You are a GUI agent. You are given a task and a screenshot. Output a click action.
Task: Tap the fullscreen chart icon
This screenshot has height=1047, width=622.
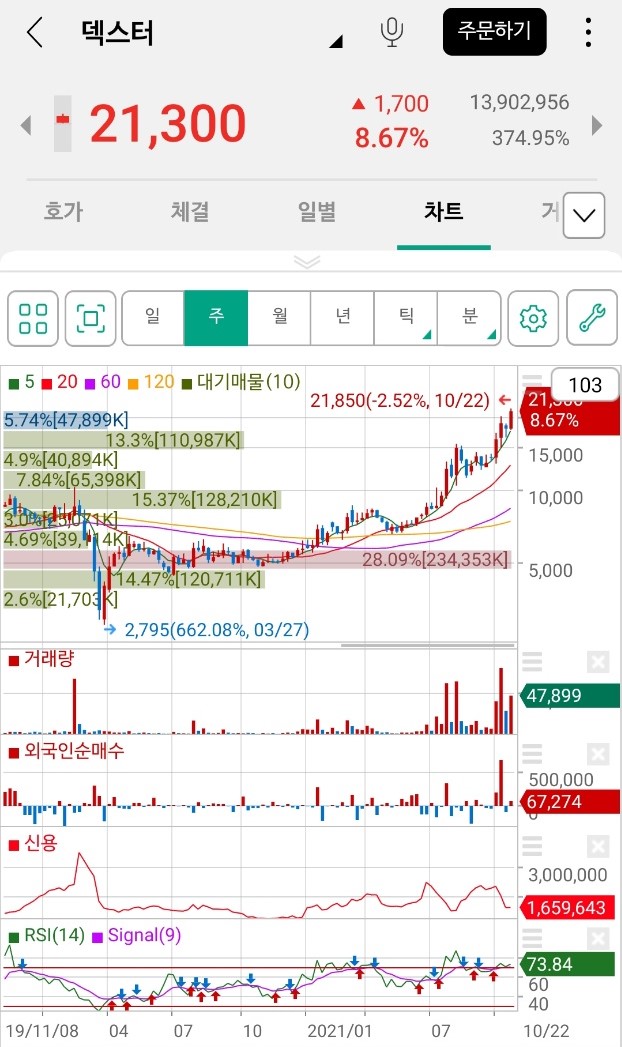(91, 318)
